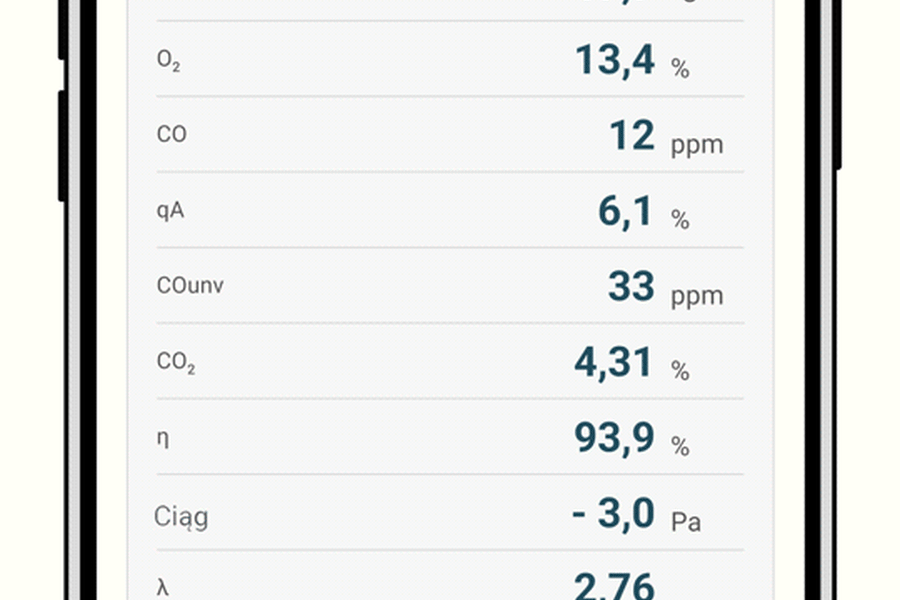
Task: Select the O₂ measurement label
Action: pos(168,60)
